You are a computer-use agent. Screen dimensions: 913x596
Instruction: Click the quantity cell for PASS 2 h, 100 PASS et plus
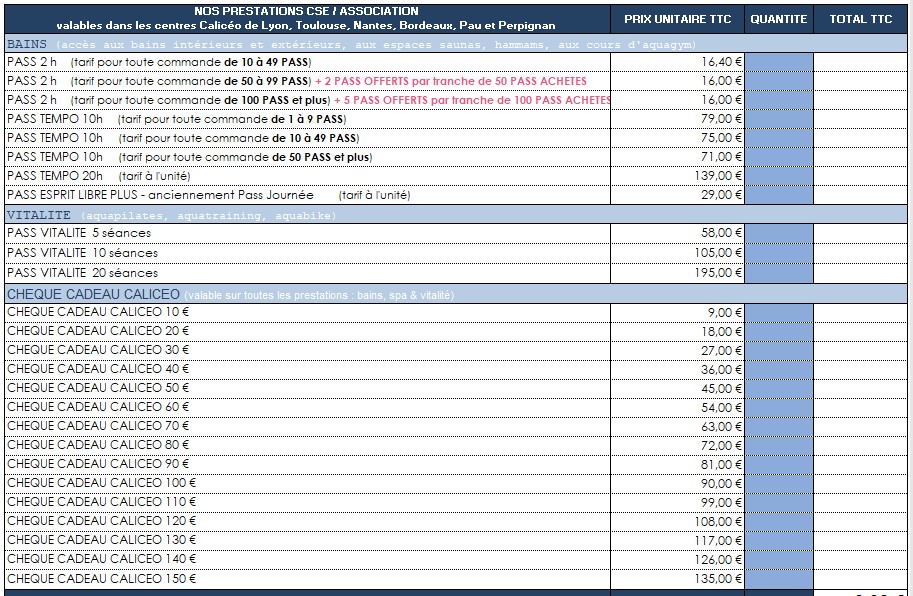tap(779, 100)
